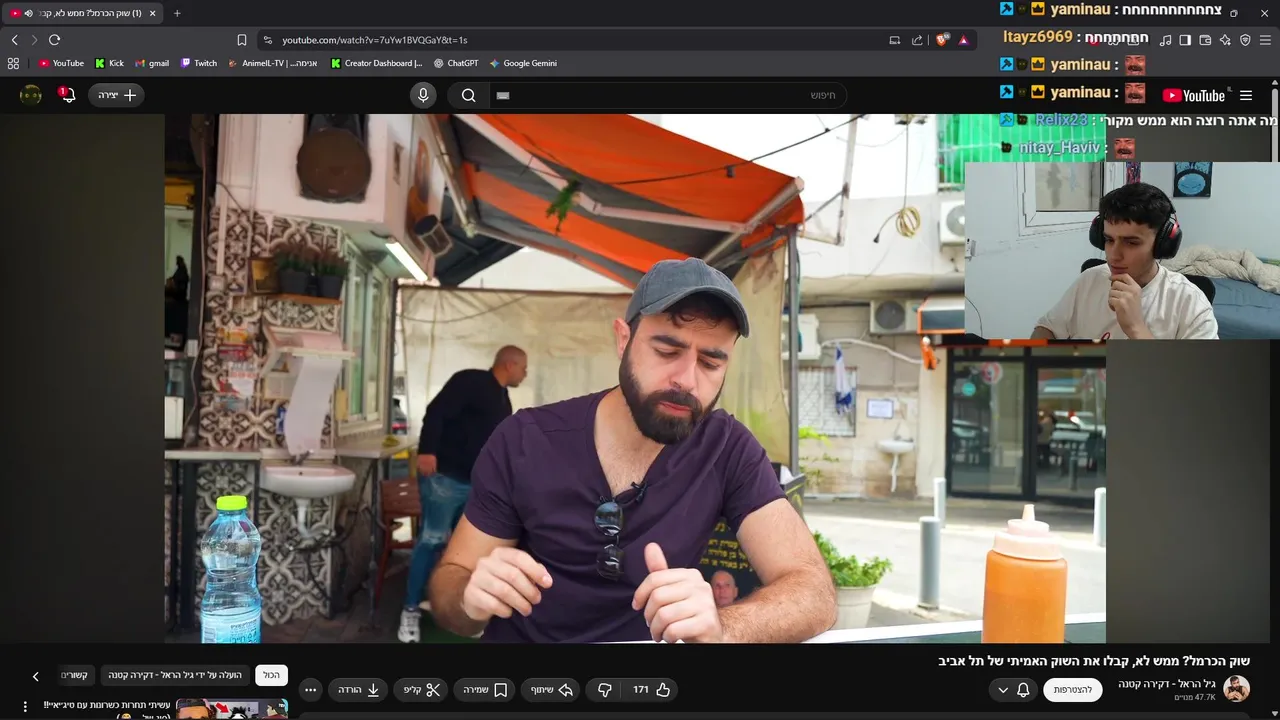Screen dimensions: 1280x720
Task: Open the VPN shield icon
Action: click(x=1245, y=40)
